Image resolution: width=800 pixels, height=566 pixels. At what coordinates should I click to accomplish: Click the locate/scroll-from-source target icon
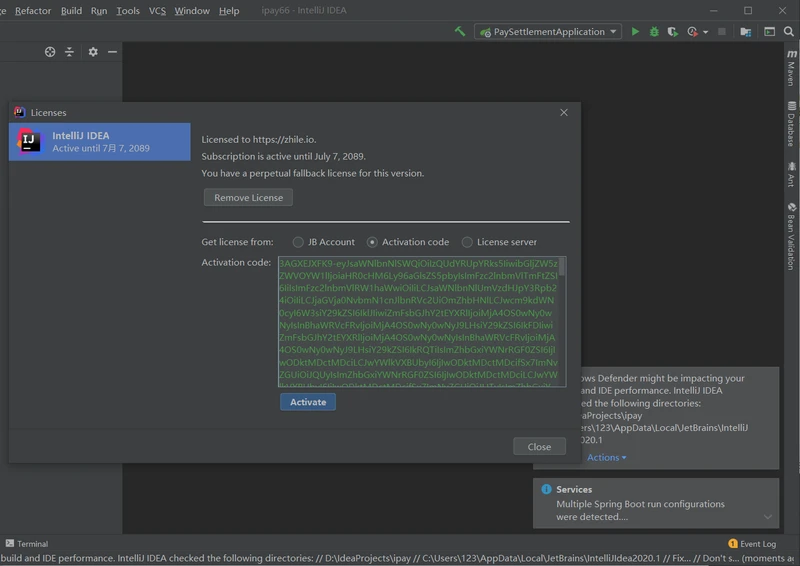pos(50,52)
